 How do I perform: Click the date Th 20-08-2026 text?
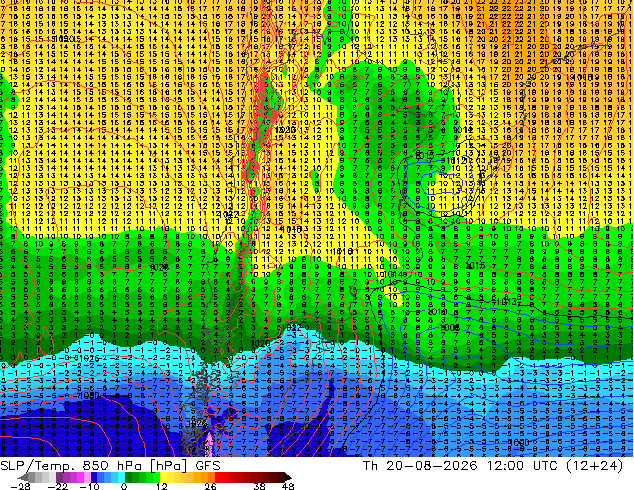click(x=420, y=465)
